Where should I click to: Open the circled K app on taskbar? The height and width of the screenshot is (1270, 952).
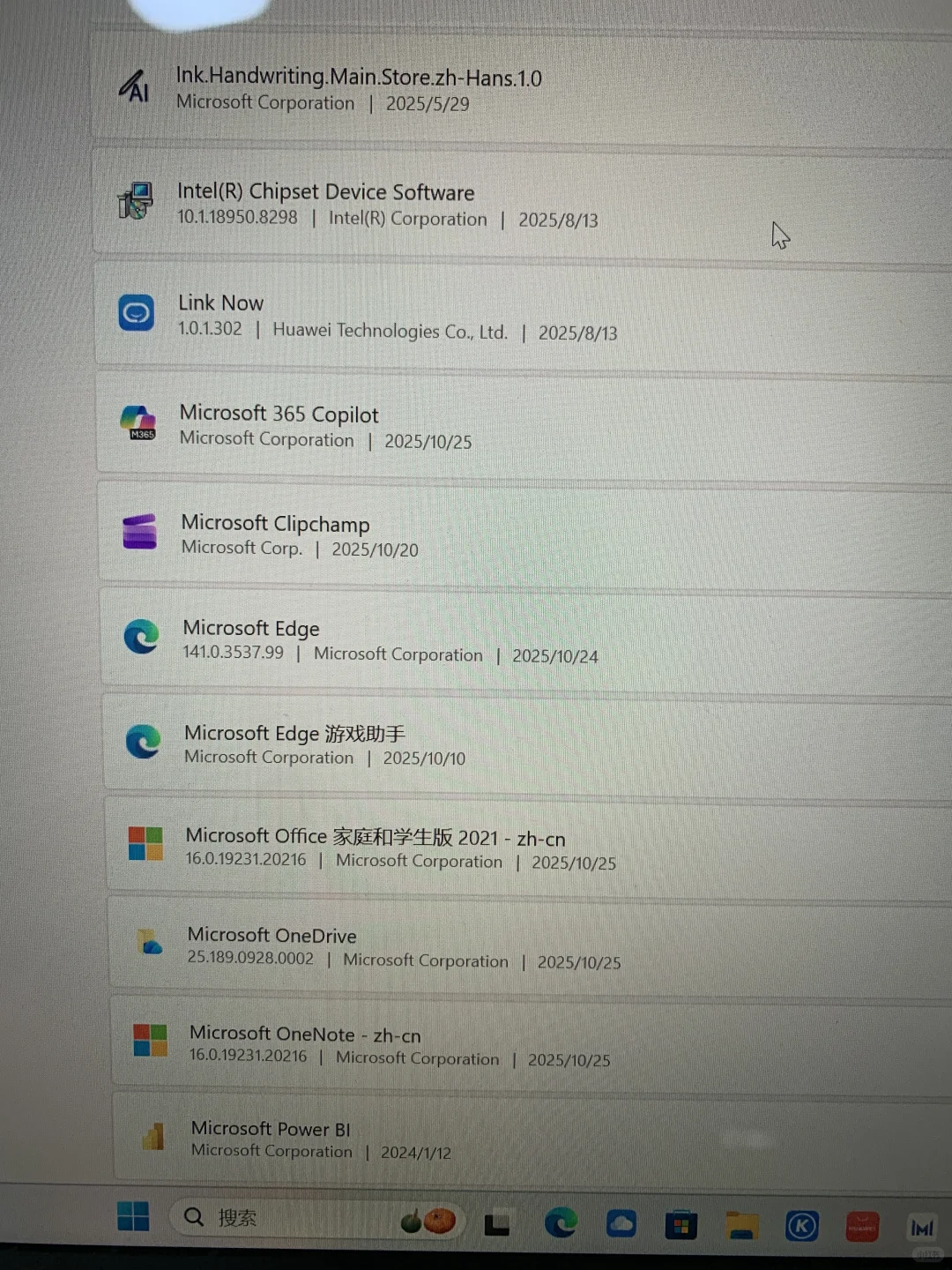(802, 1226)
